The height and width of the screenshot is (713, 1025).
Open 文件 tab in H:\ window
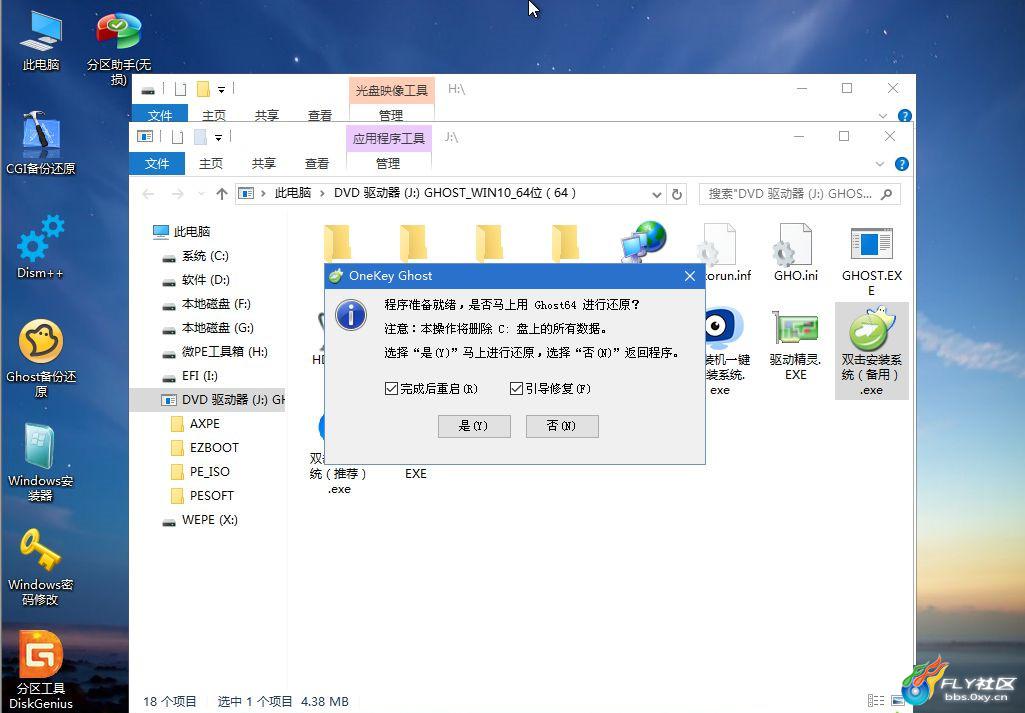click(x=160, y=115)
